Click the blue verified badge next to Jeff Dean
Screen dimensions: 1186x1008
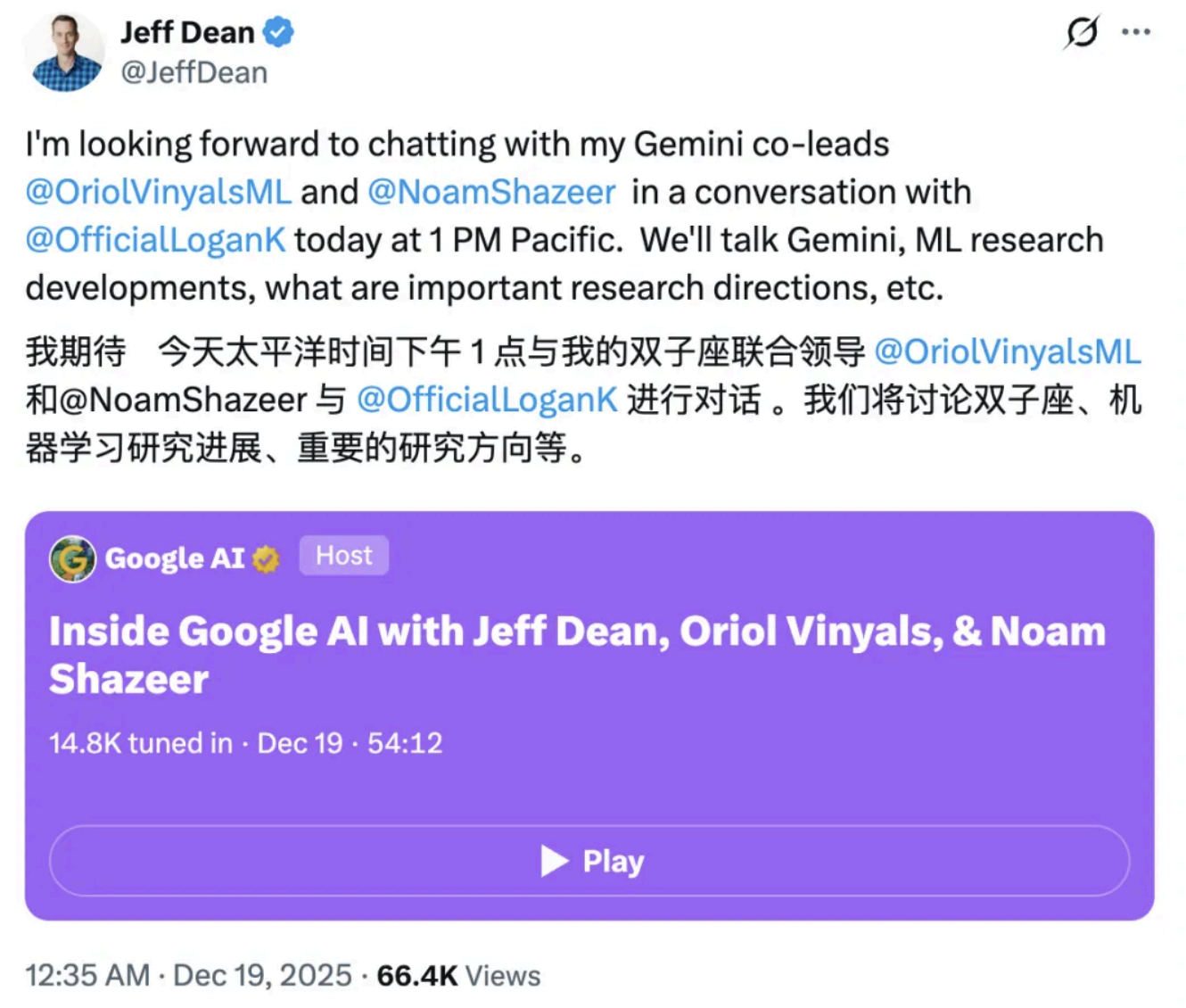pos(278,30)
